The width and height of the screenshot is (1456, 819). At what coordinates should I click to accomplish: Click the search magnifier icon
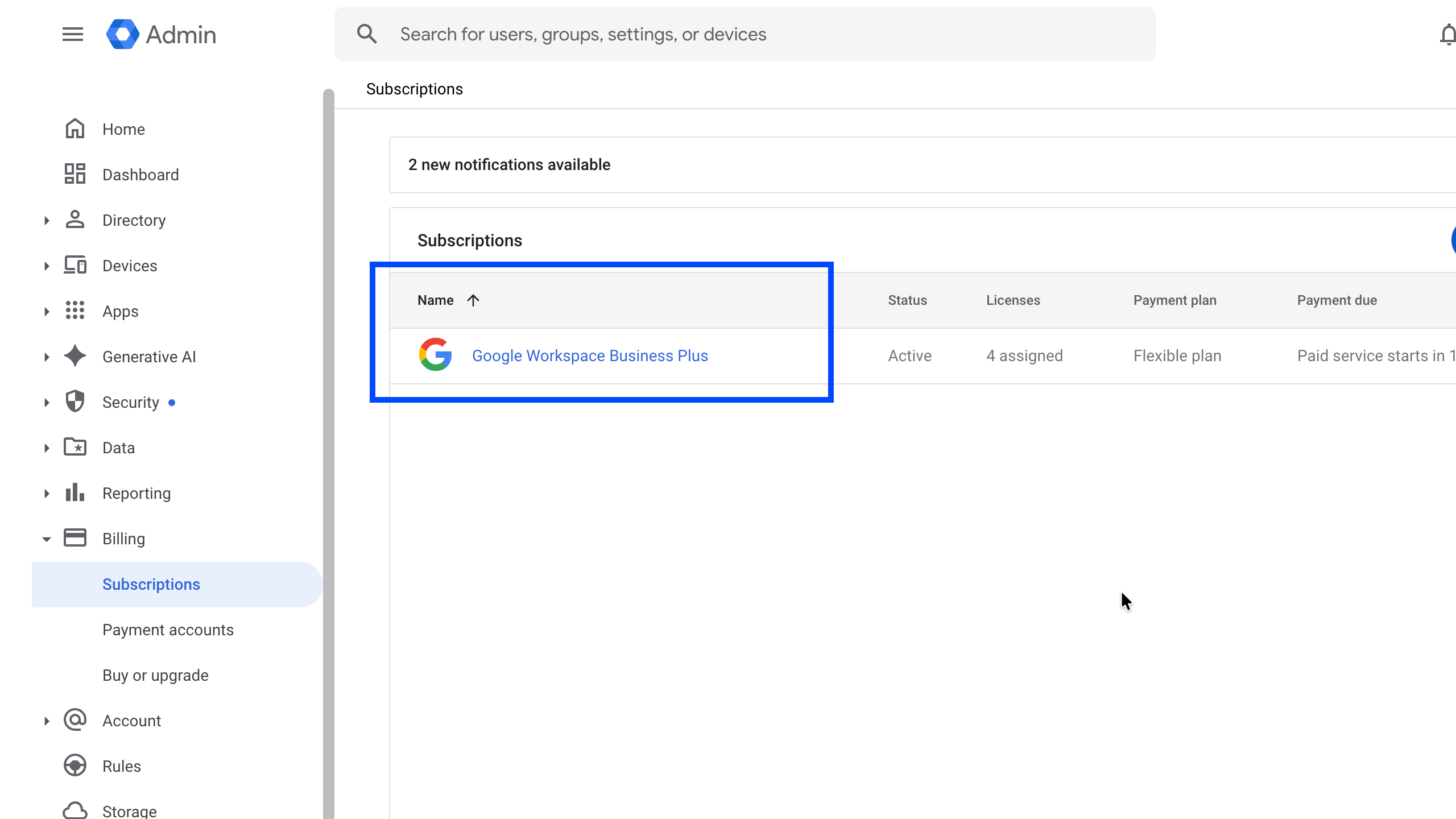367,34
